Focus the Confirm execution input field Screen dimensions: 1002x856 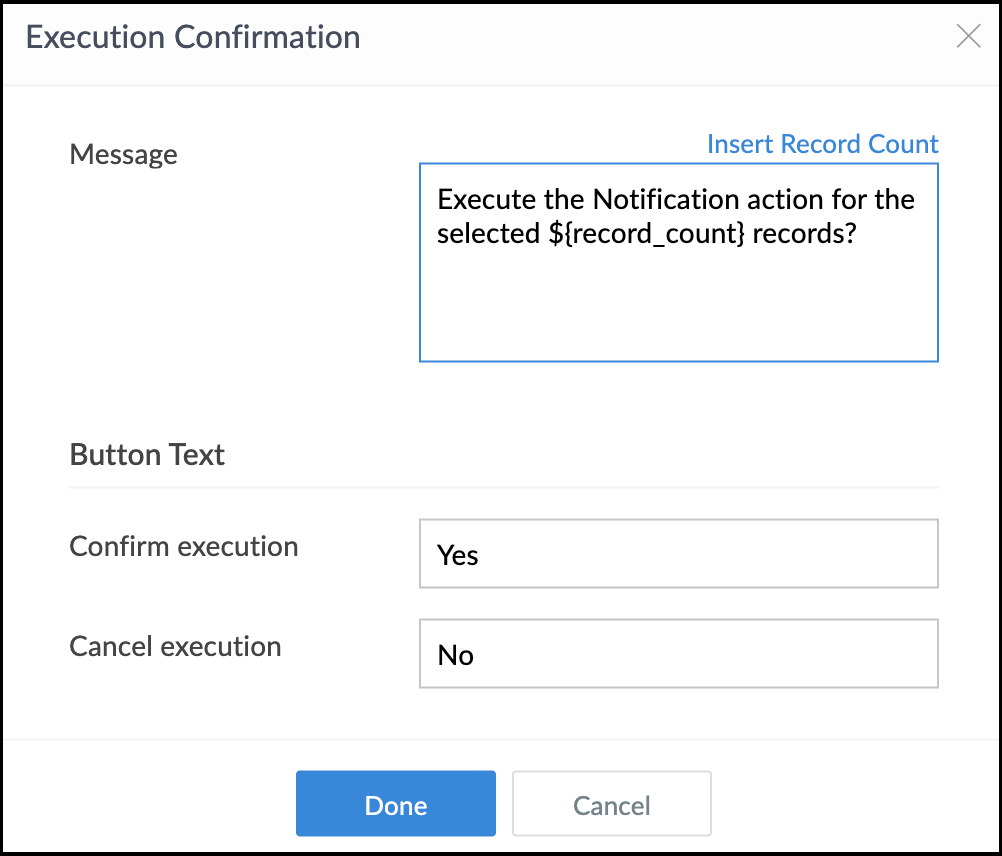(x=678, y=554)
